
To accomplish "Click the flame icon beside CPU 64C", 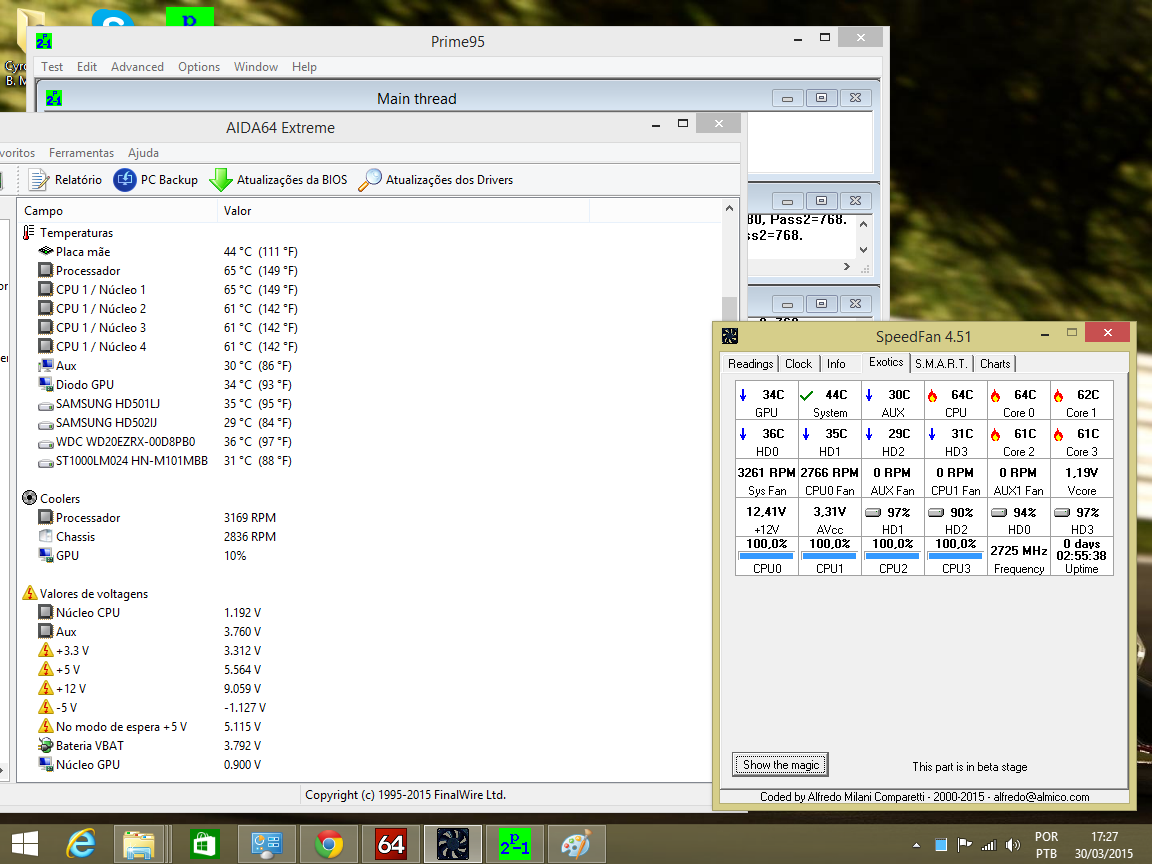I will 932,395.
